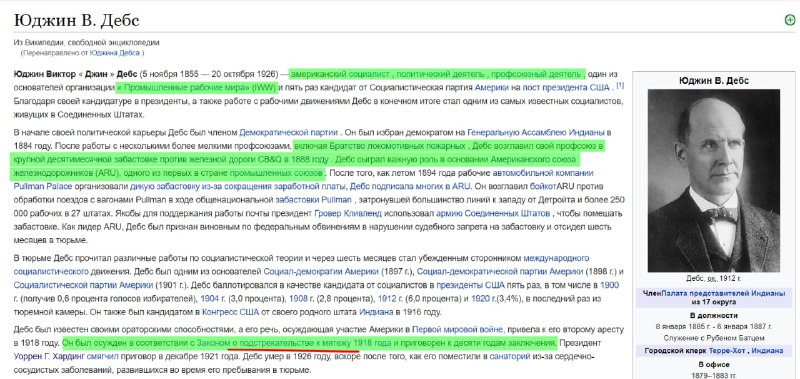Click the 'президента США' link in intro
This screenshot has width=800, height=379.
click(575, 87)
